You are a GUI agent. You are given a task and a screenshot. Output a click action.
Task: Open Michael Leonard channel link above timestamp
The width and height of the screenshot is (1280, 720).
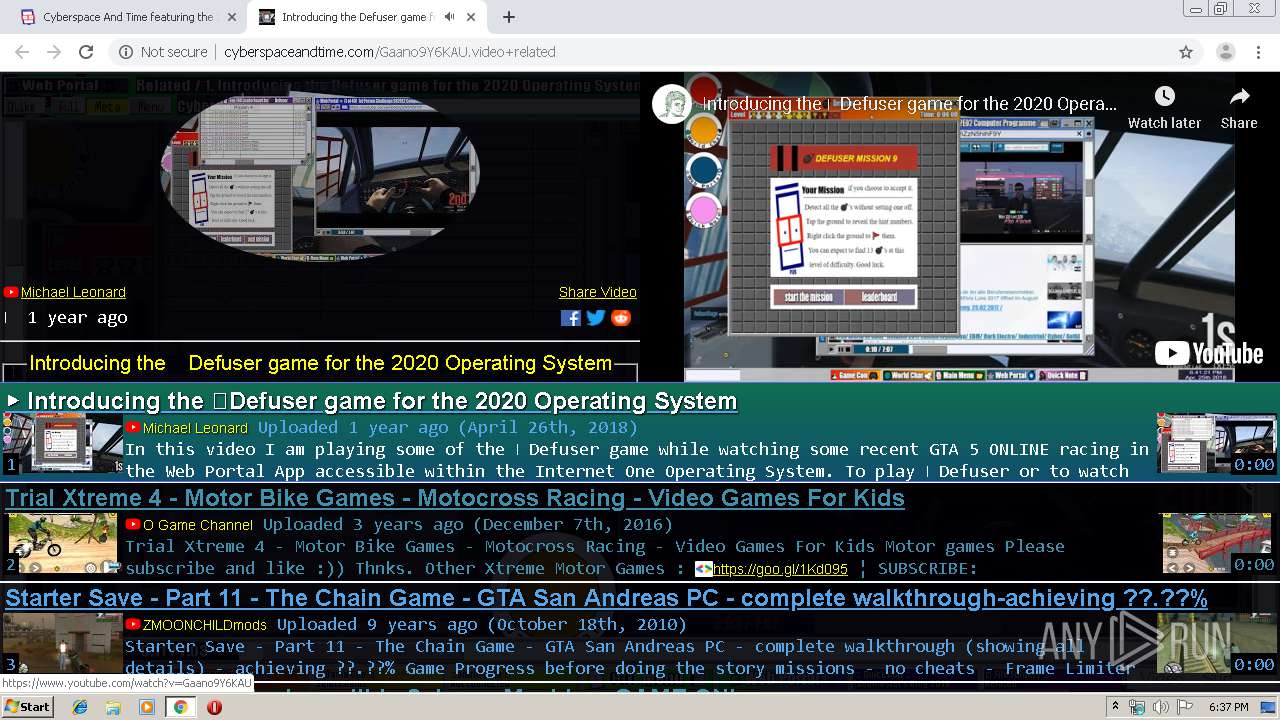73,292
